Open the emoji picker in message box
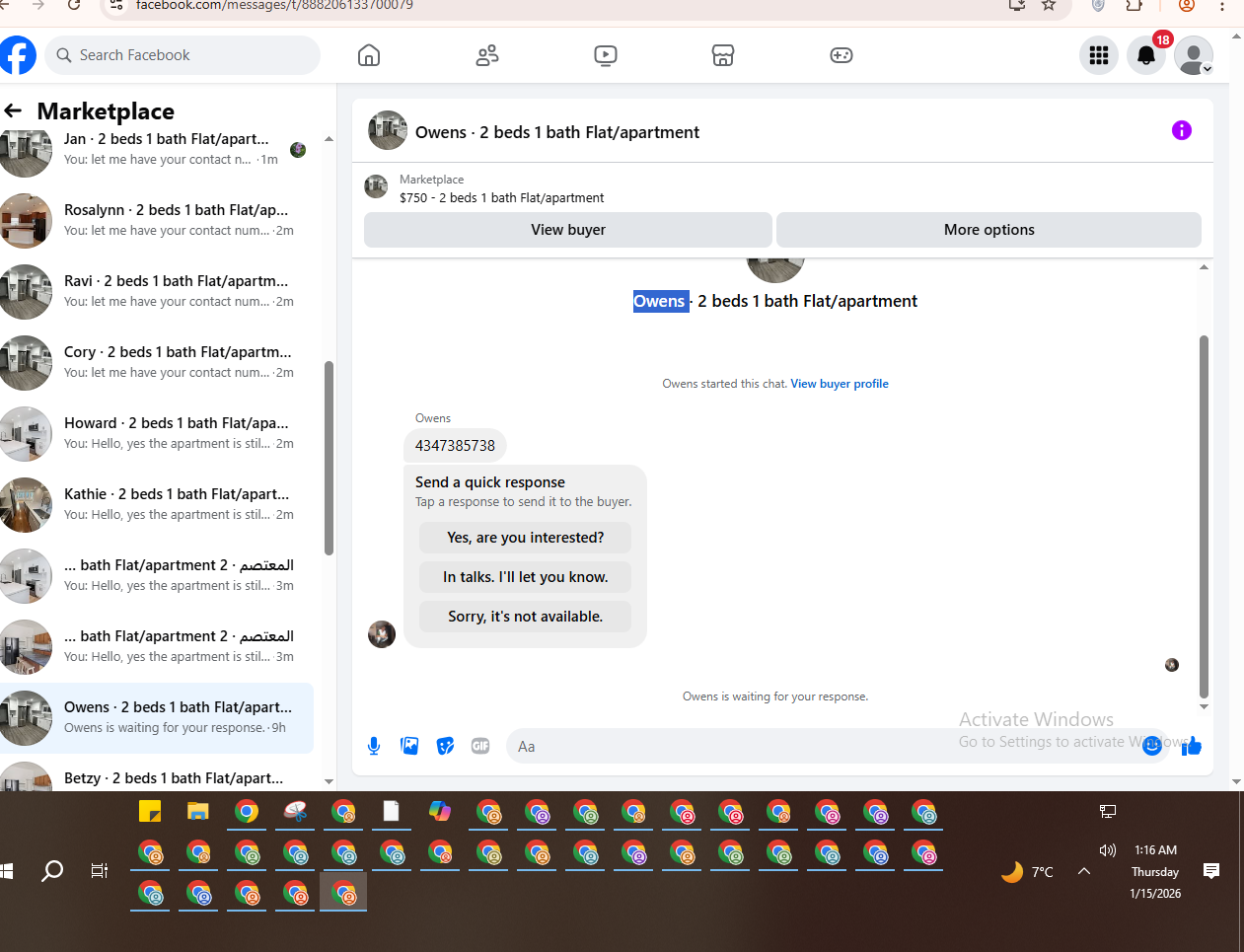The image size is (1244, 952). (x=1151, y=746)
